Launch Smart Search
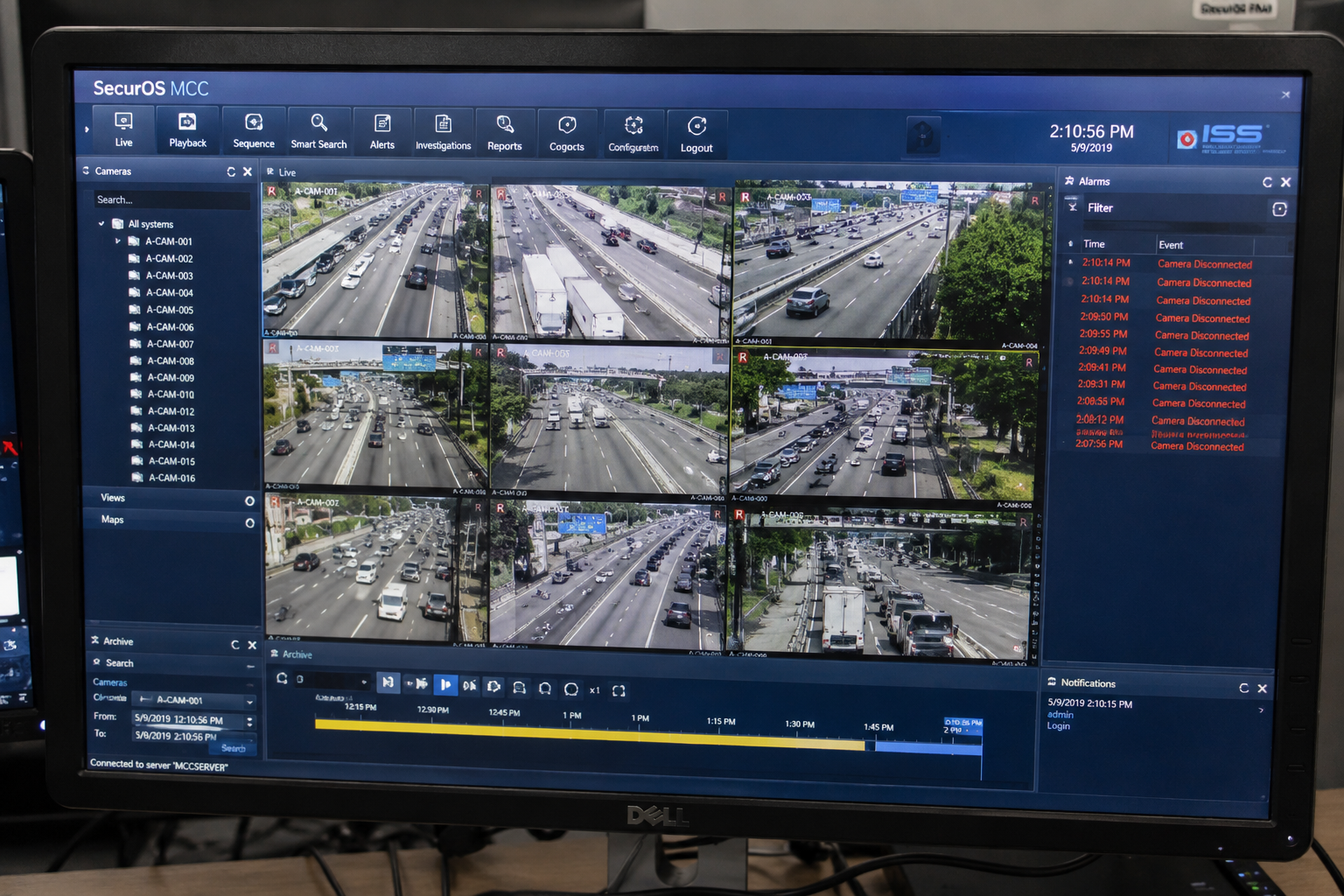The width and height of the screenshot is (1344, 896). pyautogui.click(x=319, y=132)
